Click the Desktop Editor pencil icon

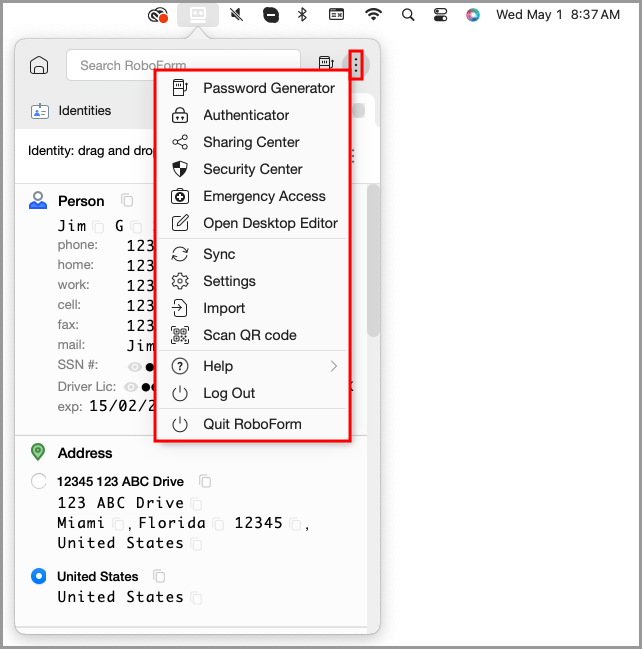[x=180, y=223]
